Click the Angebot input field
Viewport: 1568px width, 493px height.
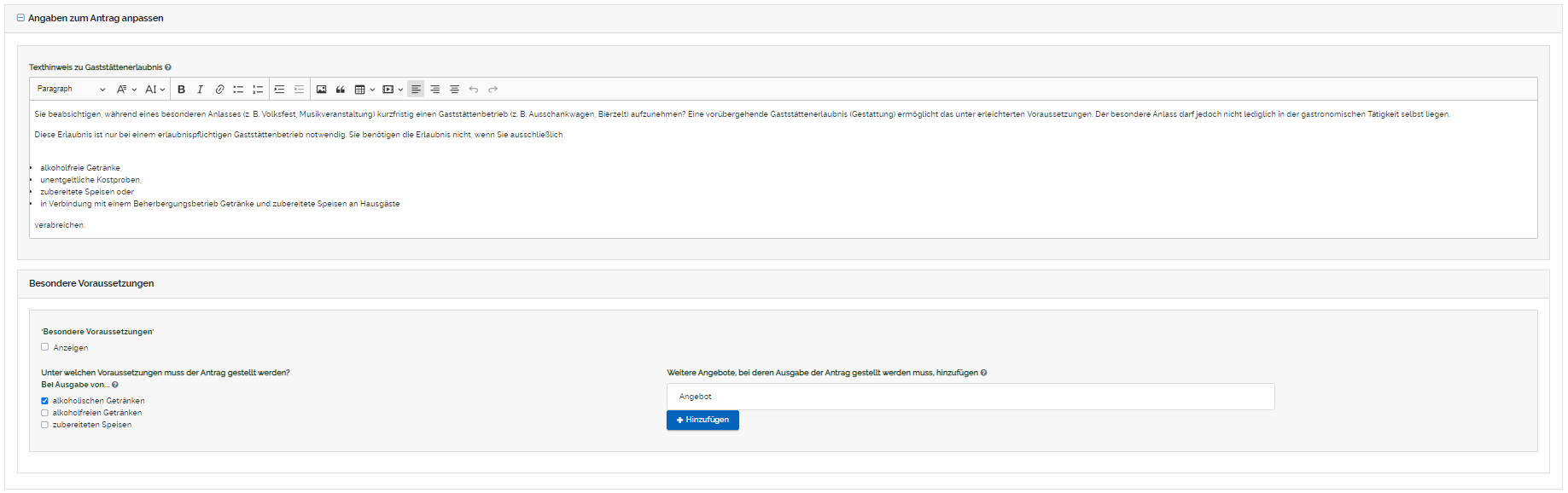click(971, 397)
